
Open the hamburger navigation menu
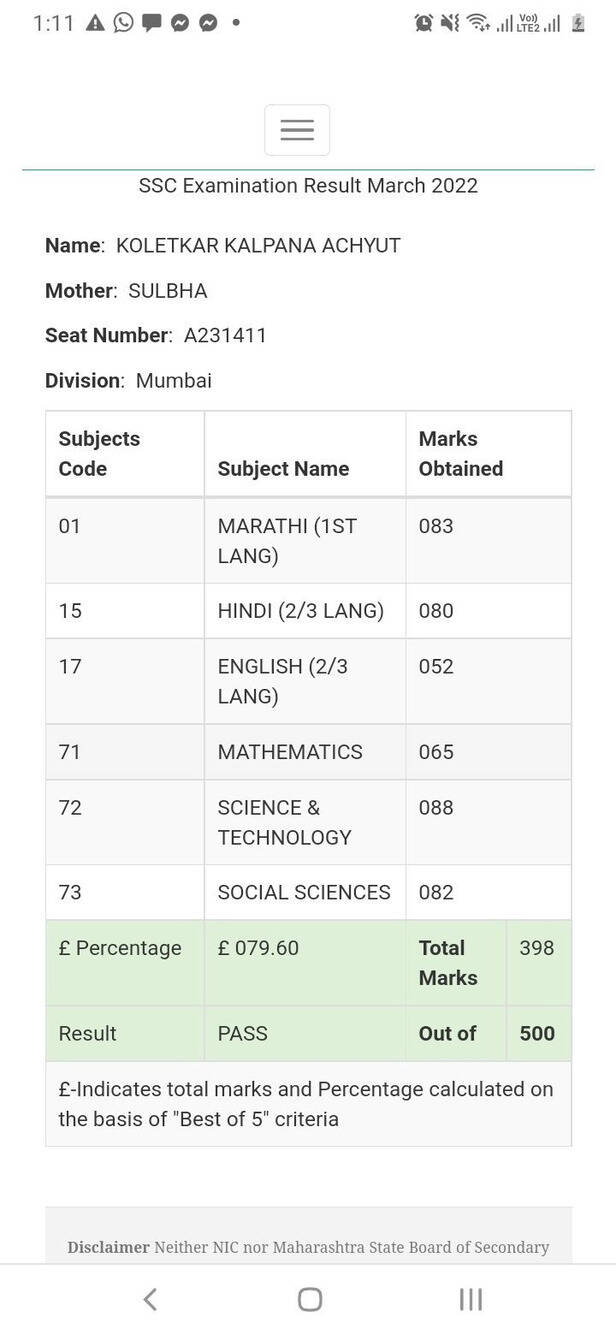point(297,129)
